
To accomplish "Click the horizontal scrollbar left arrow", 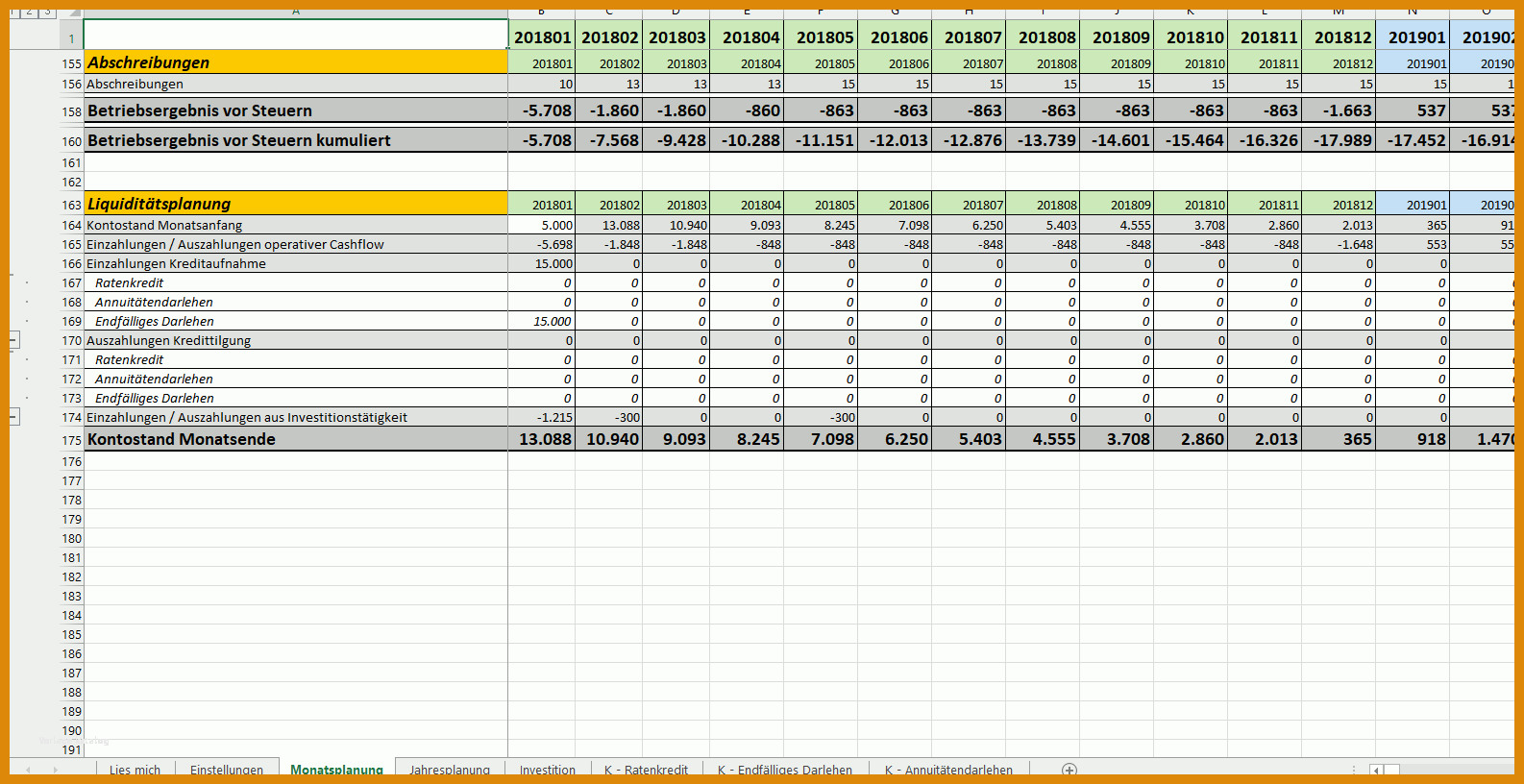I will 1377,770.
